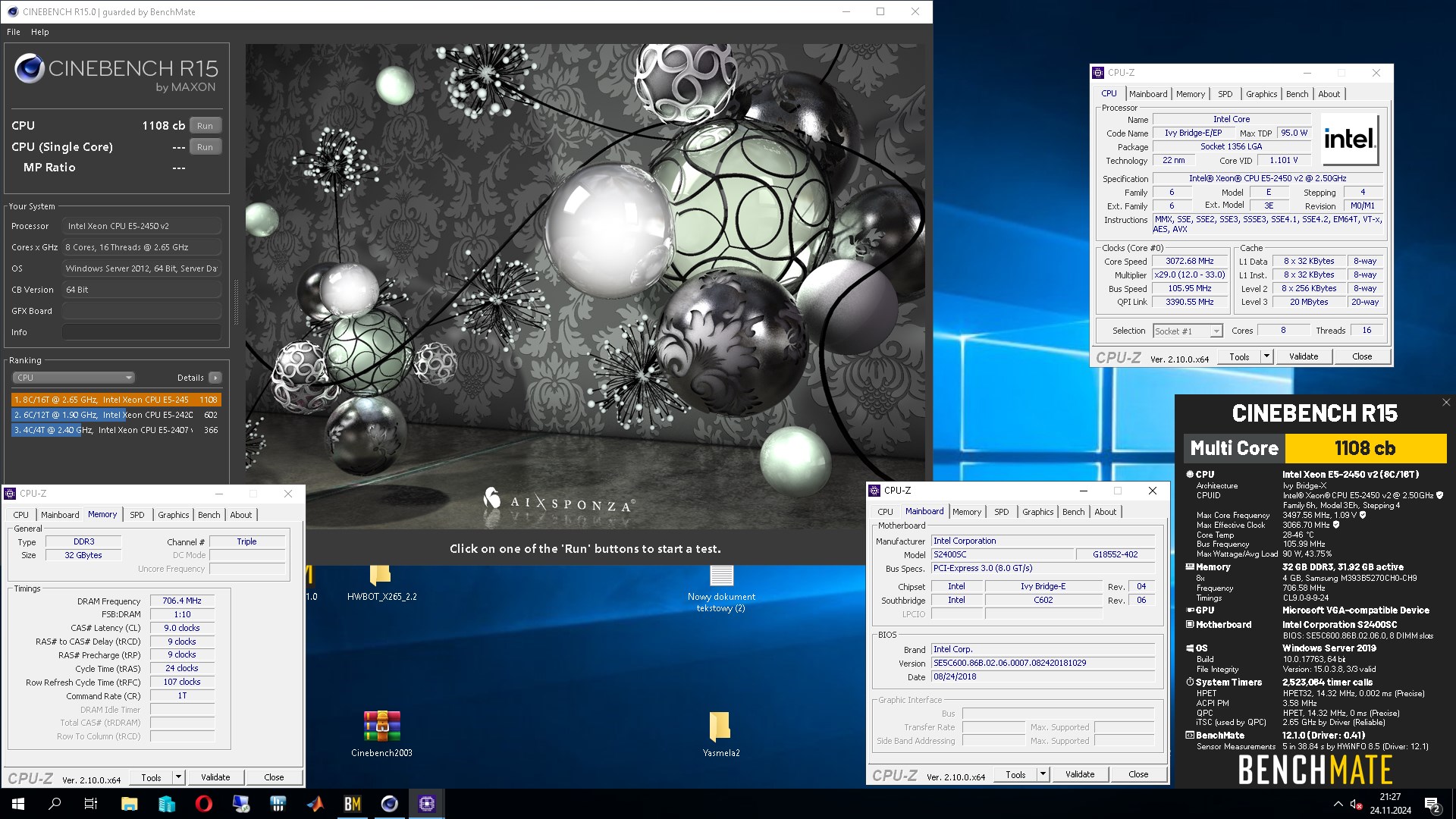Viewport: 1456px width, 819px height.
Task: Switch to Memory tab in top-right CPU-Z
Action: coord(1191,94)
